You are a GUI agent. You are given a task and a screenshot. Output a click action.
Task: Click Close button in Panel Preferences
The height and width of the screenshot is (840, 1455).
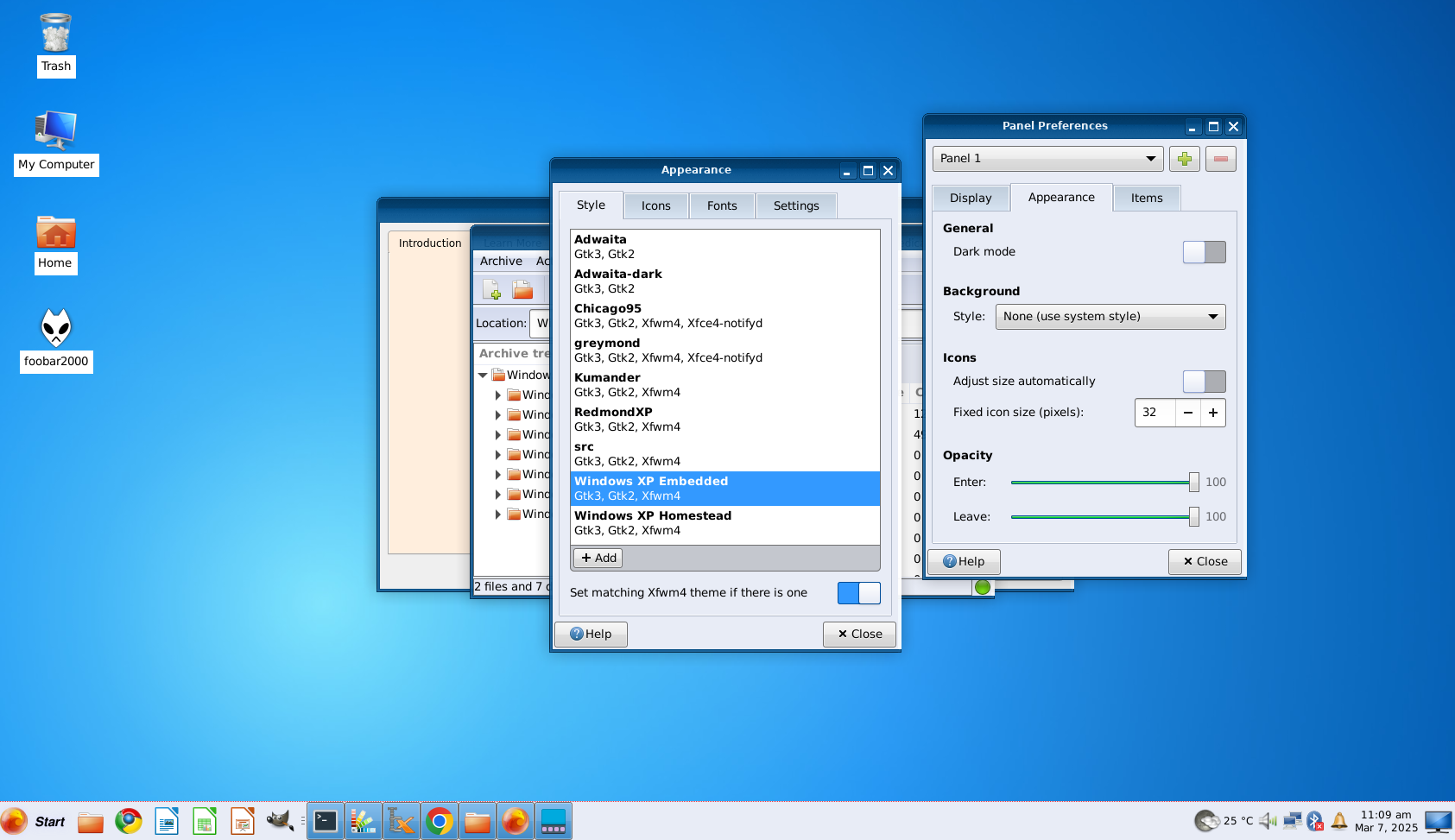[x=1205, y=562]
